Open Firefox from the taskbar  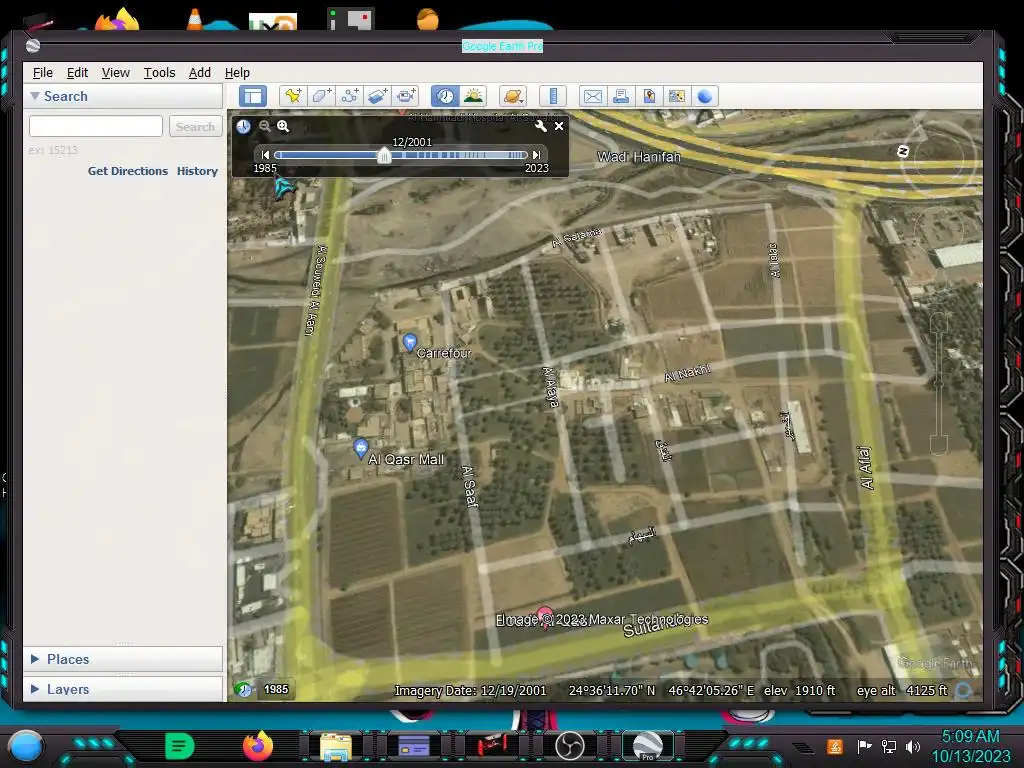coord(258,746)
